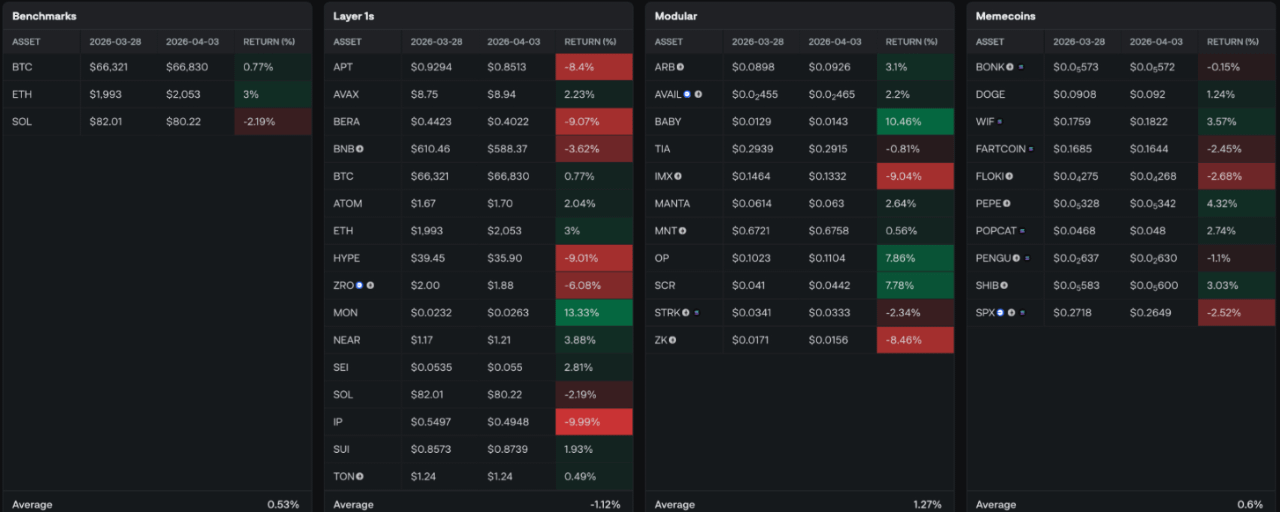The height and width of the screenshot is (512, 1280).
Task: Click the chain icon beside BNB
Action: pyautogui.click(x=360, y=149)
